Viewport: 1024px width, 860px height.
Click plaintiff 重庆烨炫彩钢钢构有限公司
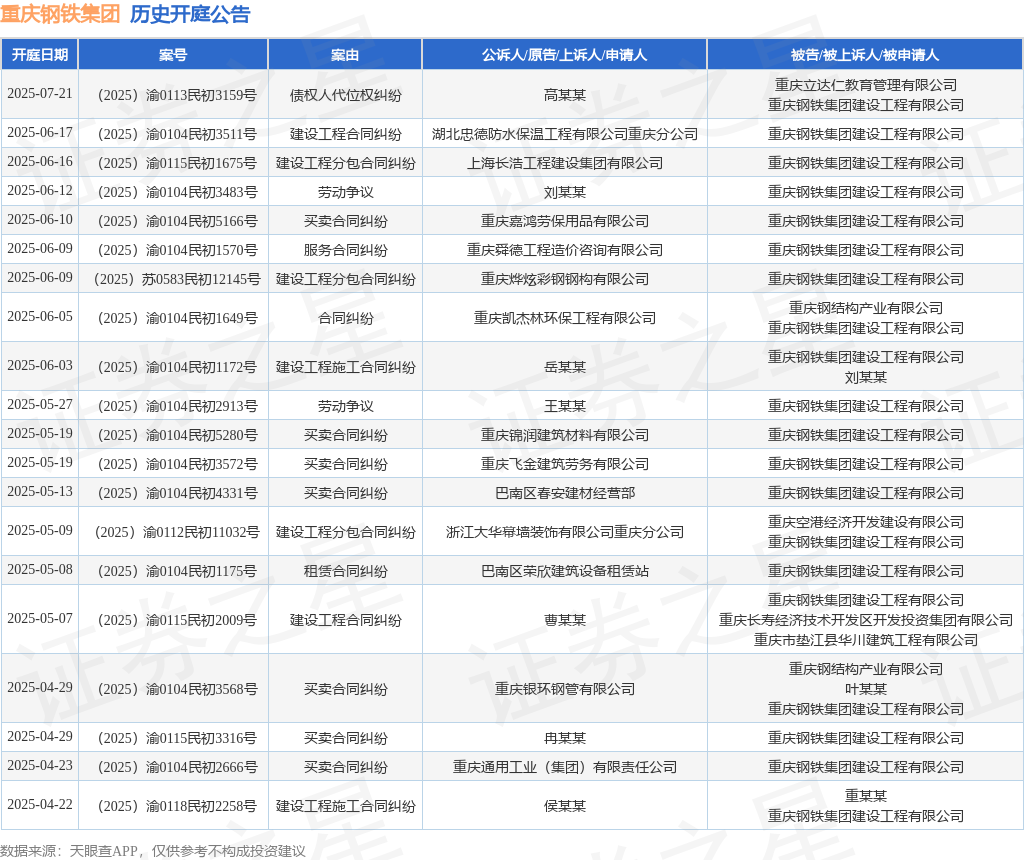(565, 279)
